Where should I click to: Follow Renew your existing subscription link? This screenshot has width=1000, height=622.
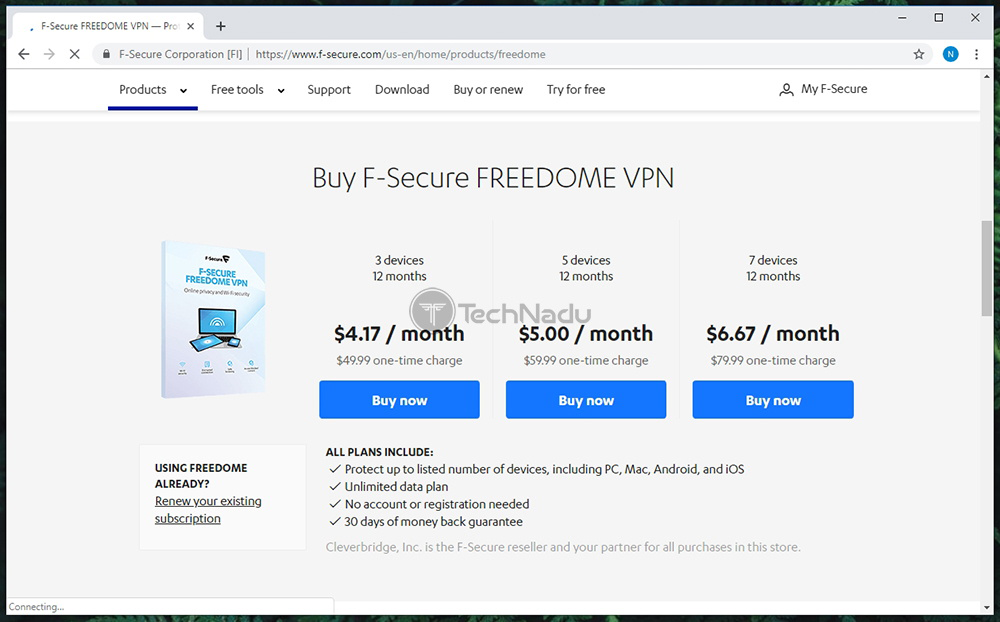click(208, 510)
